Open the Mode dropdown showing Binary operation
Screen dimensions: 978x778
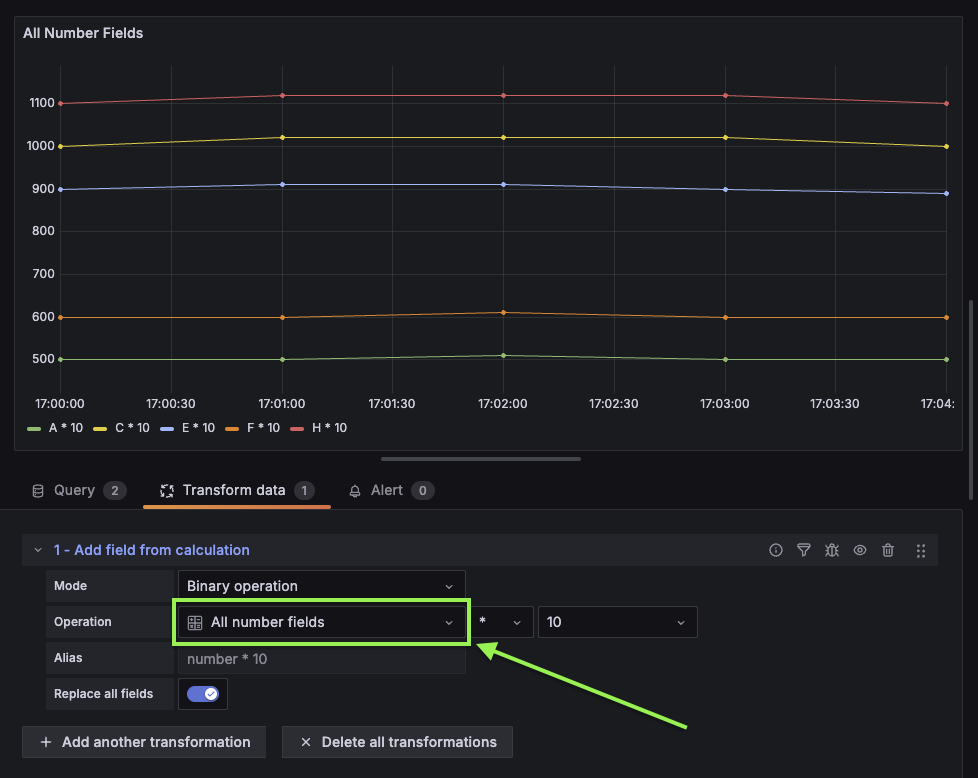tap(321, 586)
